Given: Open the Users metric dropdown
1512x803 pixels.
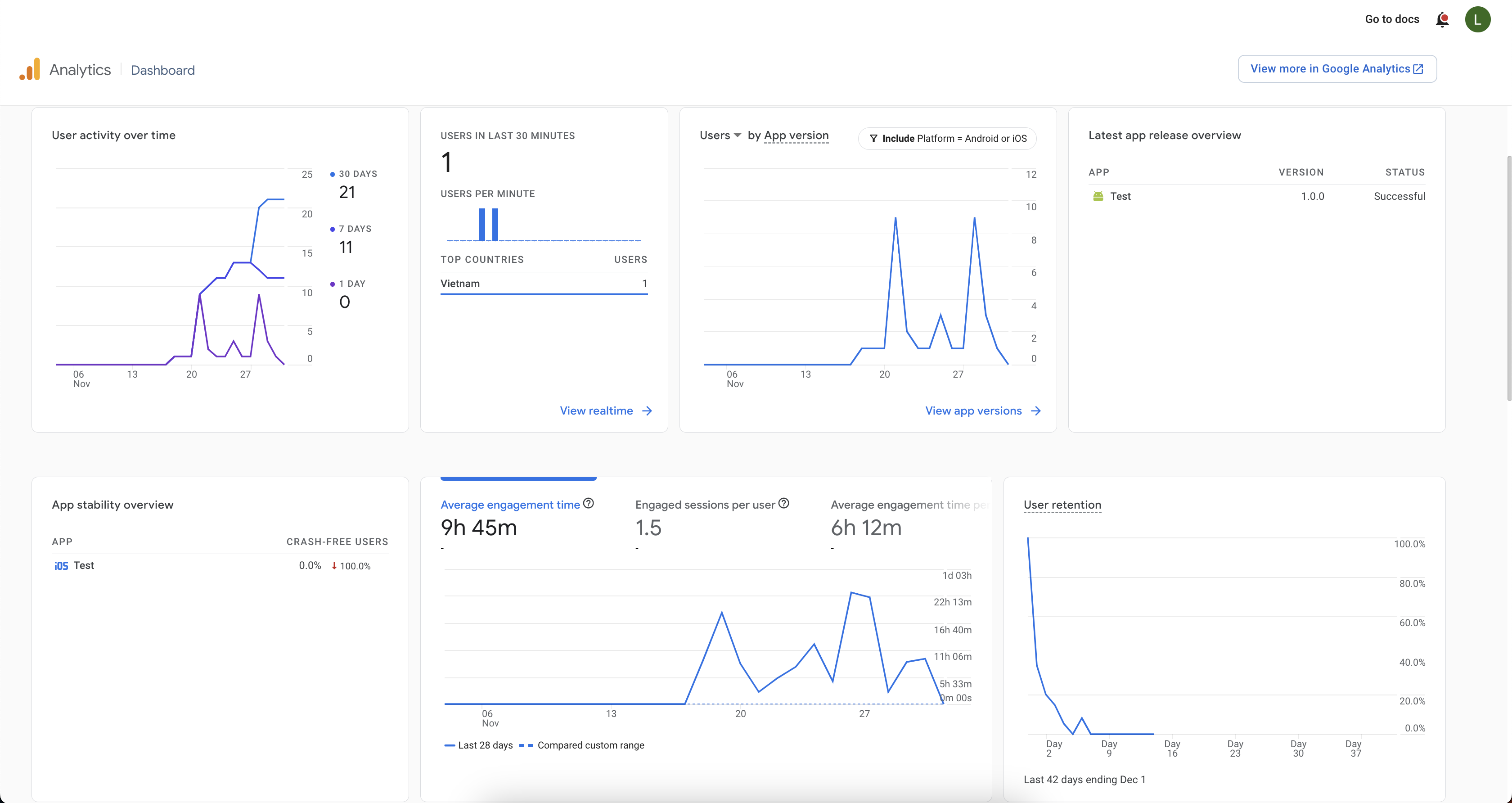Looking at the screenshot, I should pyautogui.click(x=720, y=135).
